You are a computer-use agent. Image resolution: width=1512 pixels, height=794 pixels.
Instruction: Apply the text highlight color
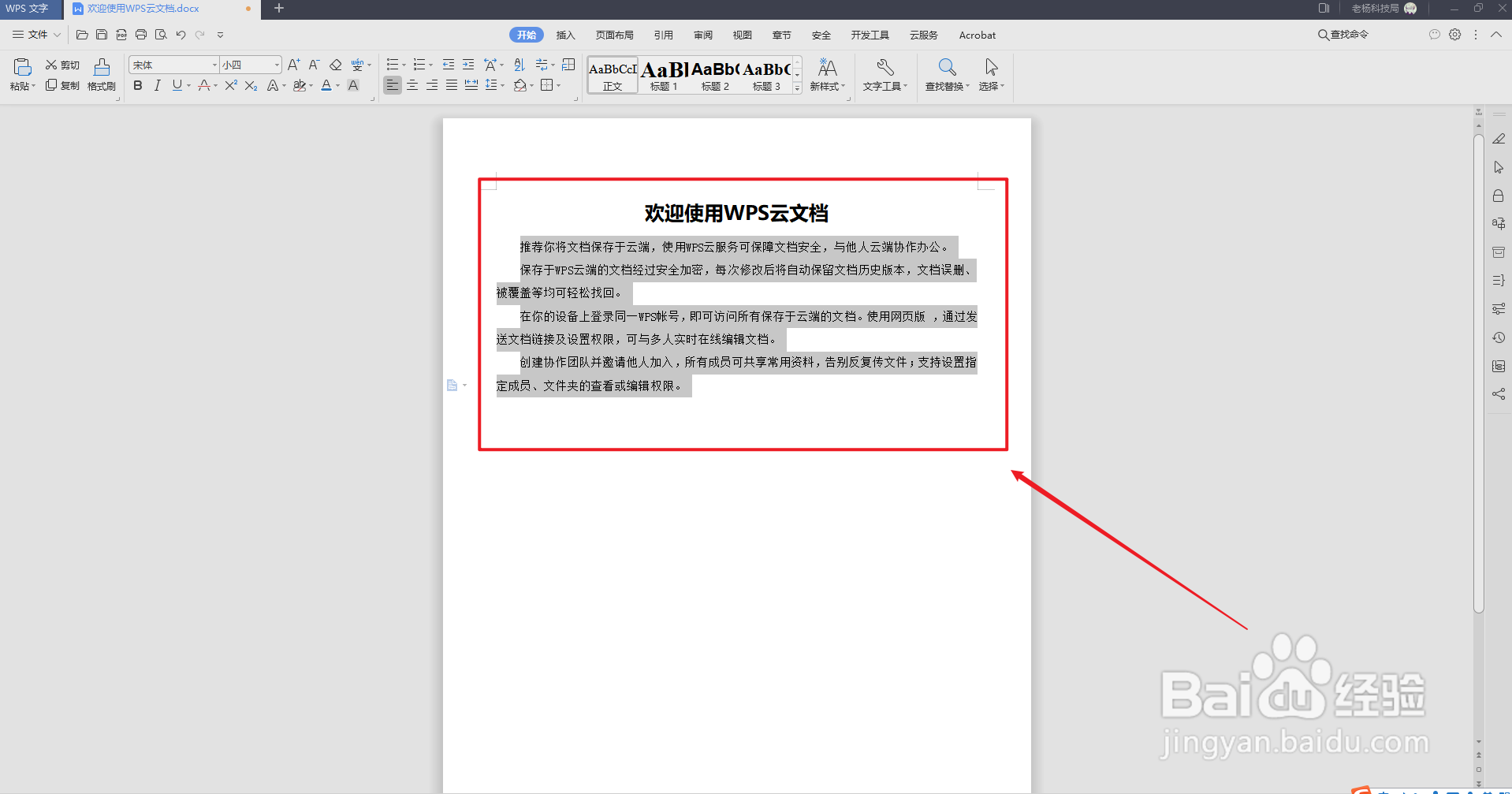pyautogui.click(x=299, y=85)
